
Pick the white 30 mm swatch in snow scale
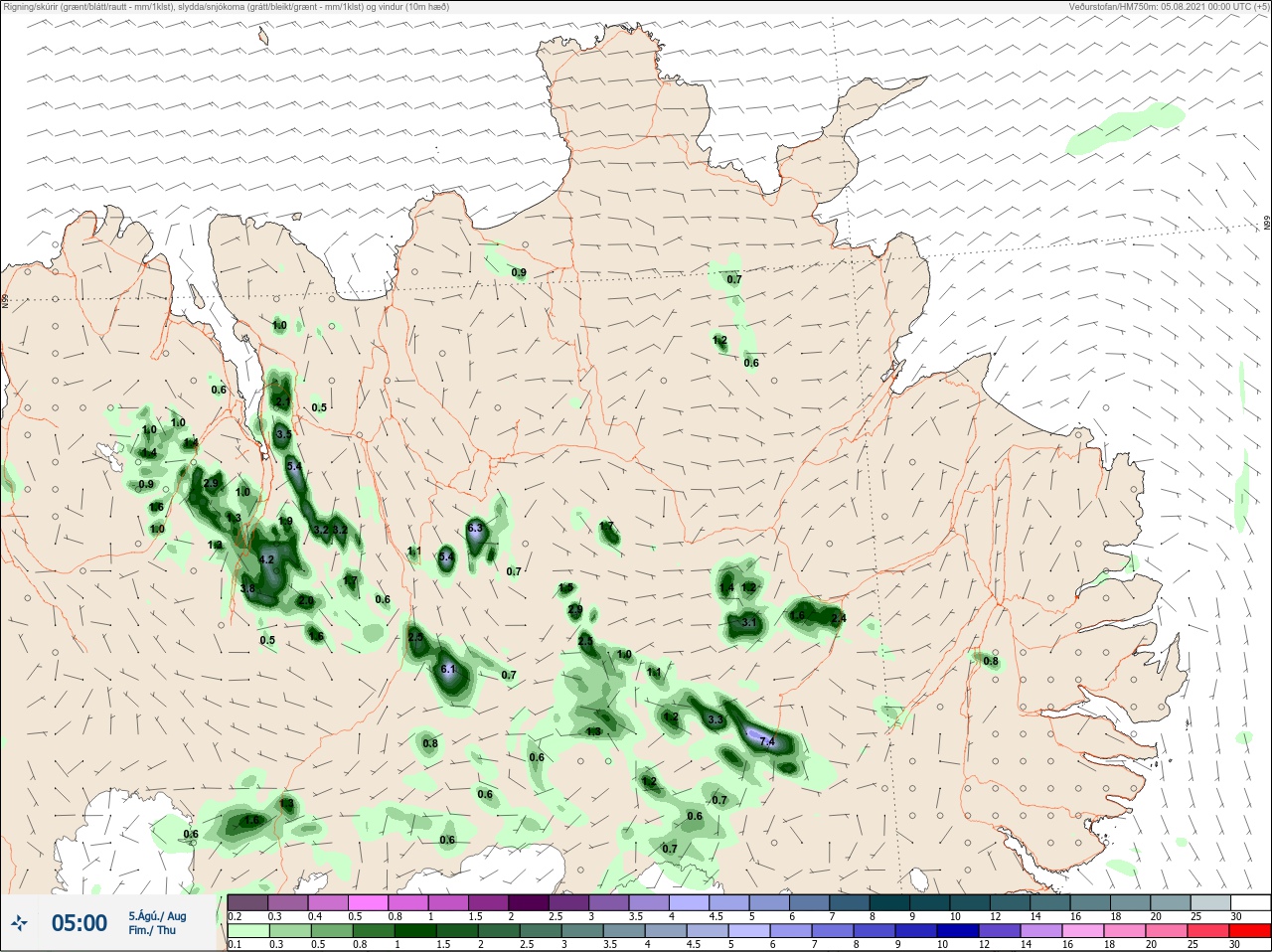[x=1251, y=903]
